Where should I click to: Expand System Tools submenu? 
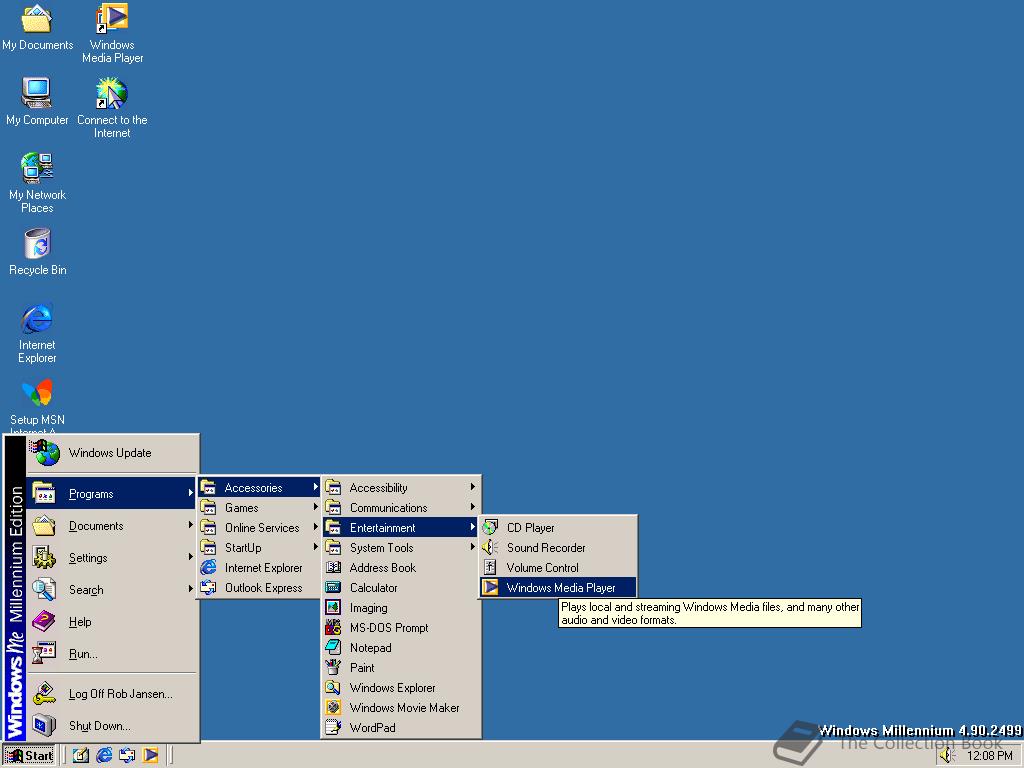point(401,548)
